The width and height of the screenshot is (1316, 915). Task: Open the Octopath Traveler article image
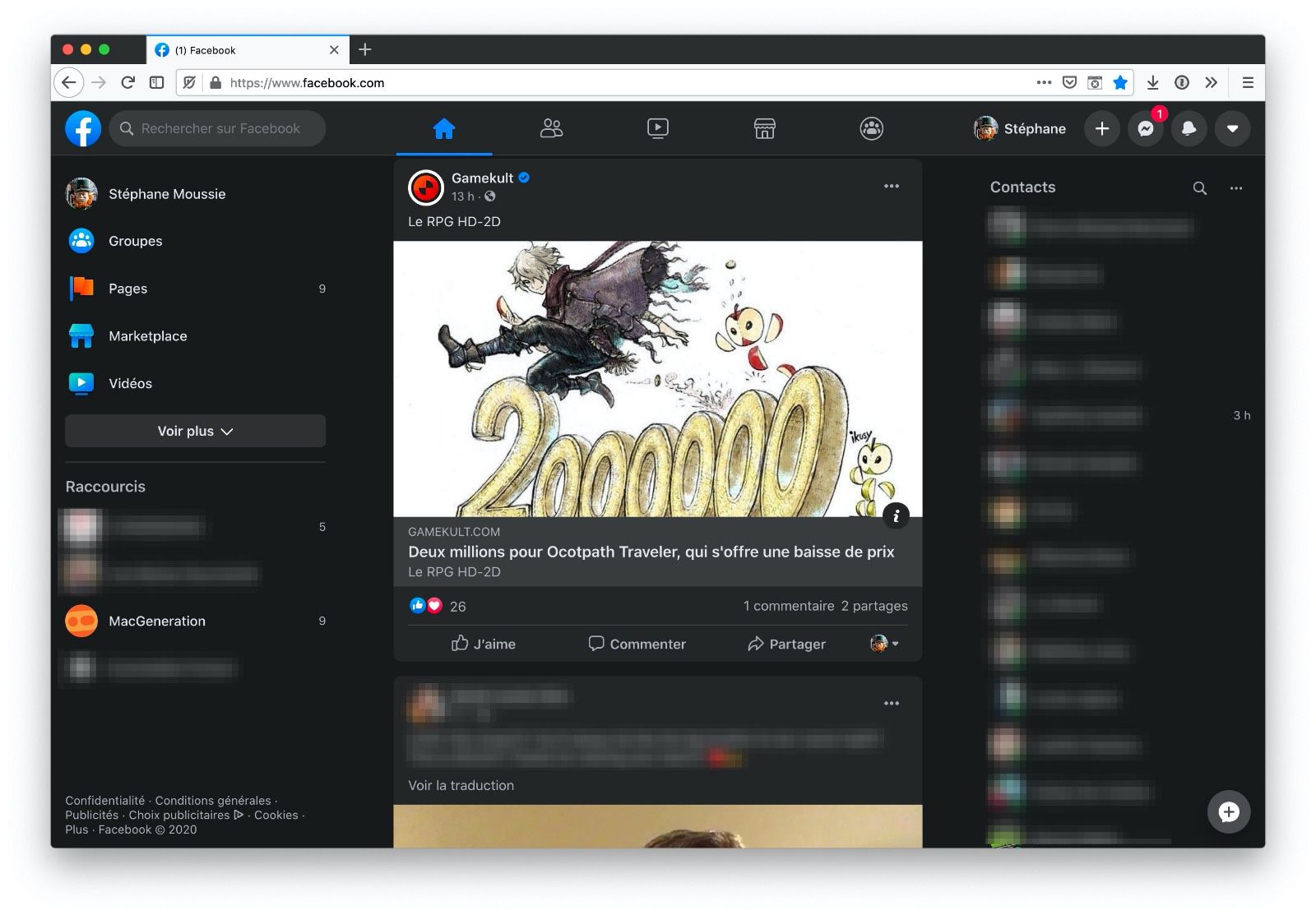click(658, 379)
